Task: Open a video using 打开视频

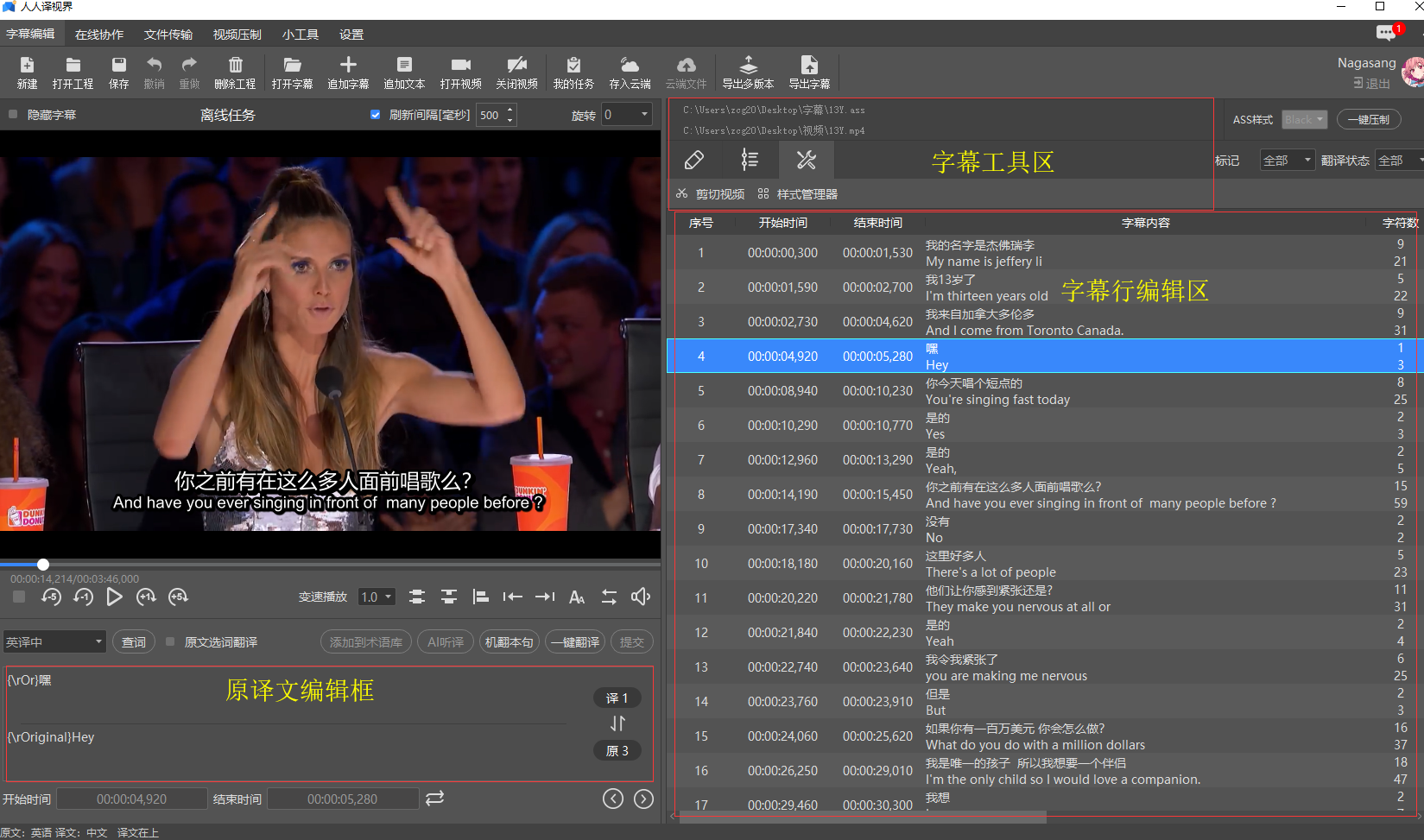Action: 460,73
